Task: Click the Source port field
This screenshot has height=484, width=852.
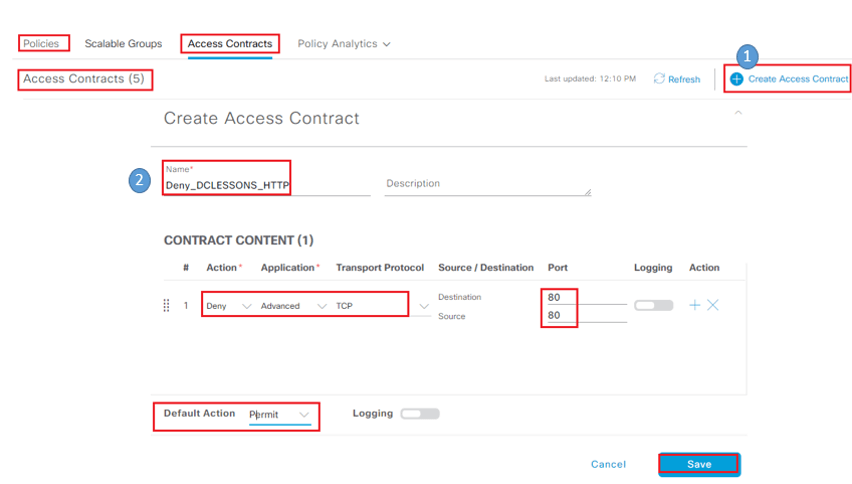Action: (587, 316)
